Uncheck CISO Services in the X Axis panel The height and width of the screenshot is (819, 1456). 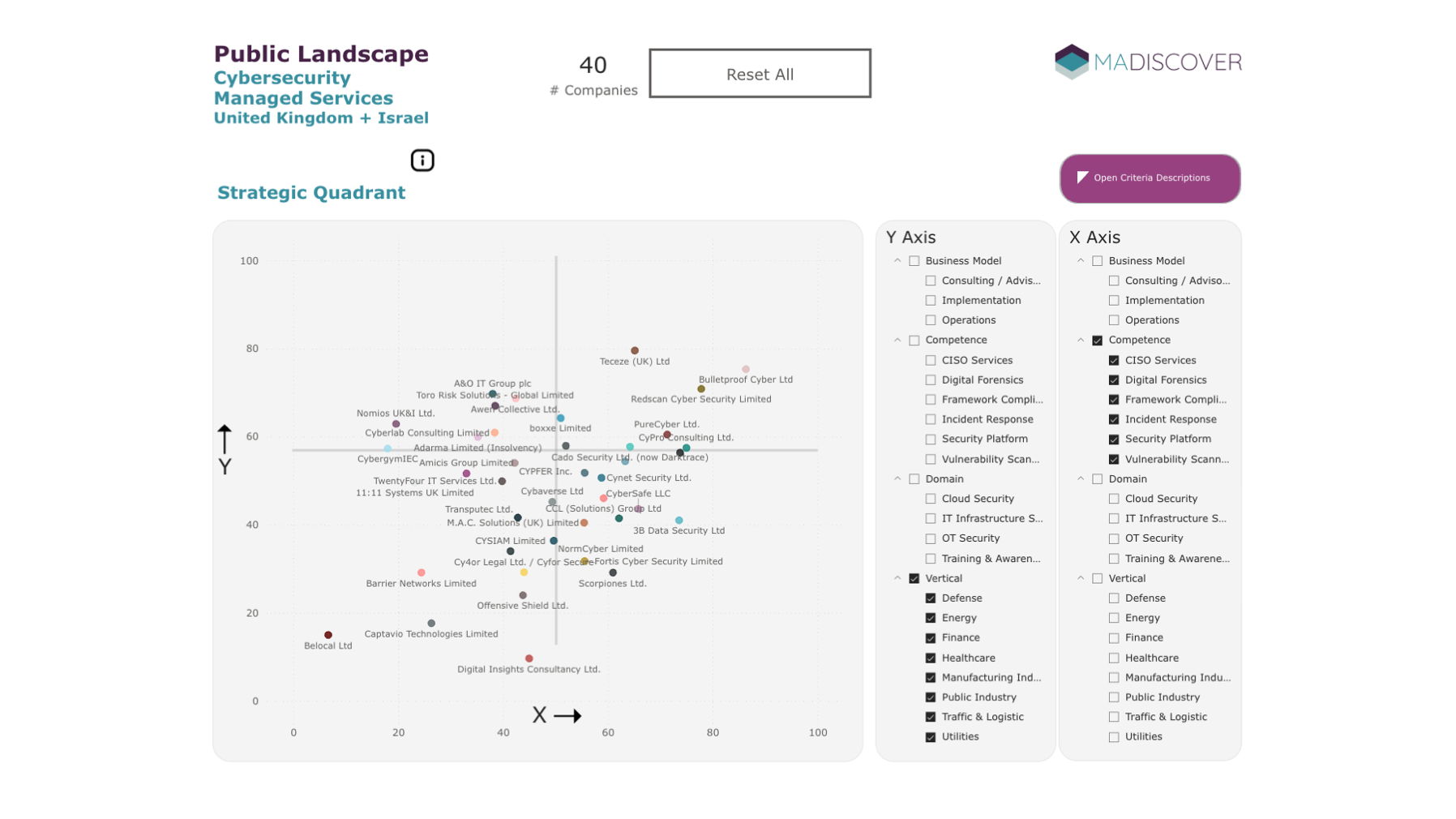click(1114, 360)
